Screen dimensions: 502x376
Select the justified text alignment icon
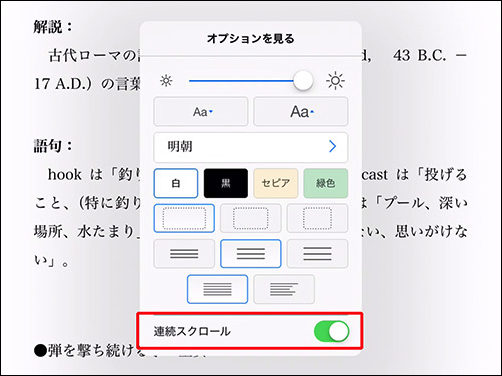click(217, 289)
